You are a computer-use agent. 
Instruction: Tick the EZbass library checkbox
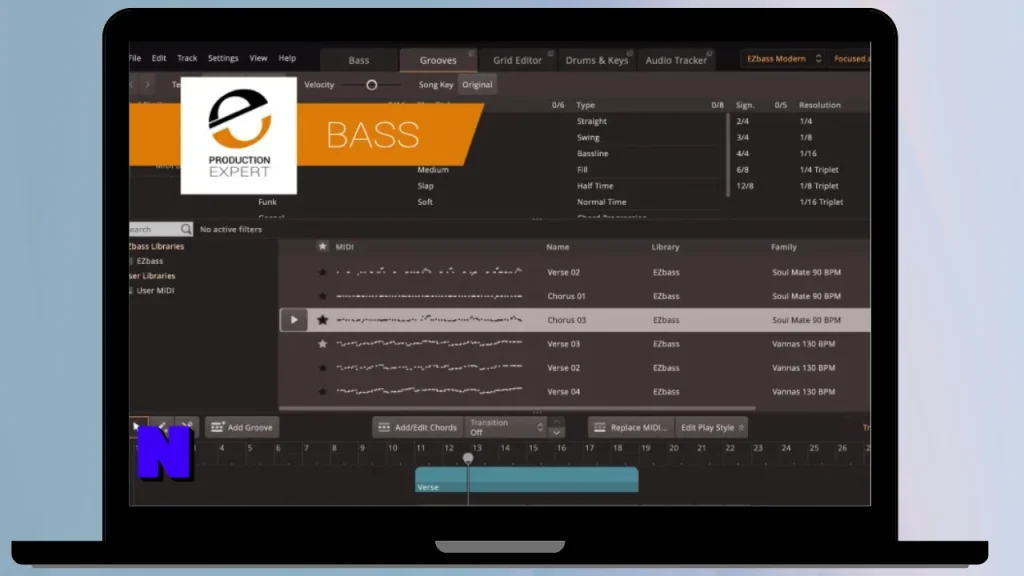coord(131,261)
